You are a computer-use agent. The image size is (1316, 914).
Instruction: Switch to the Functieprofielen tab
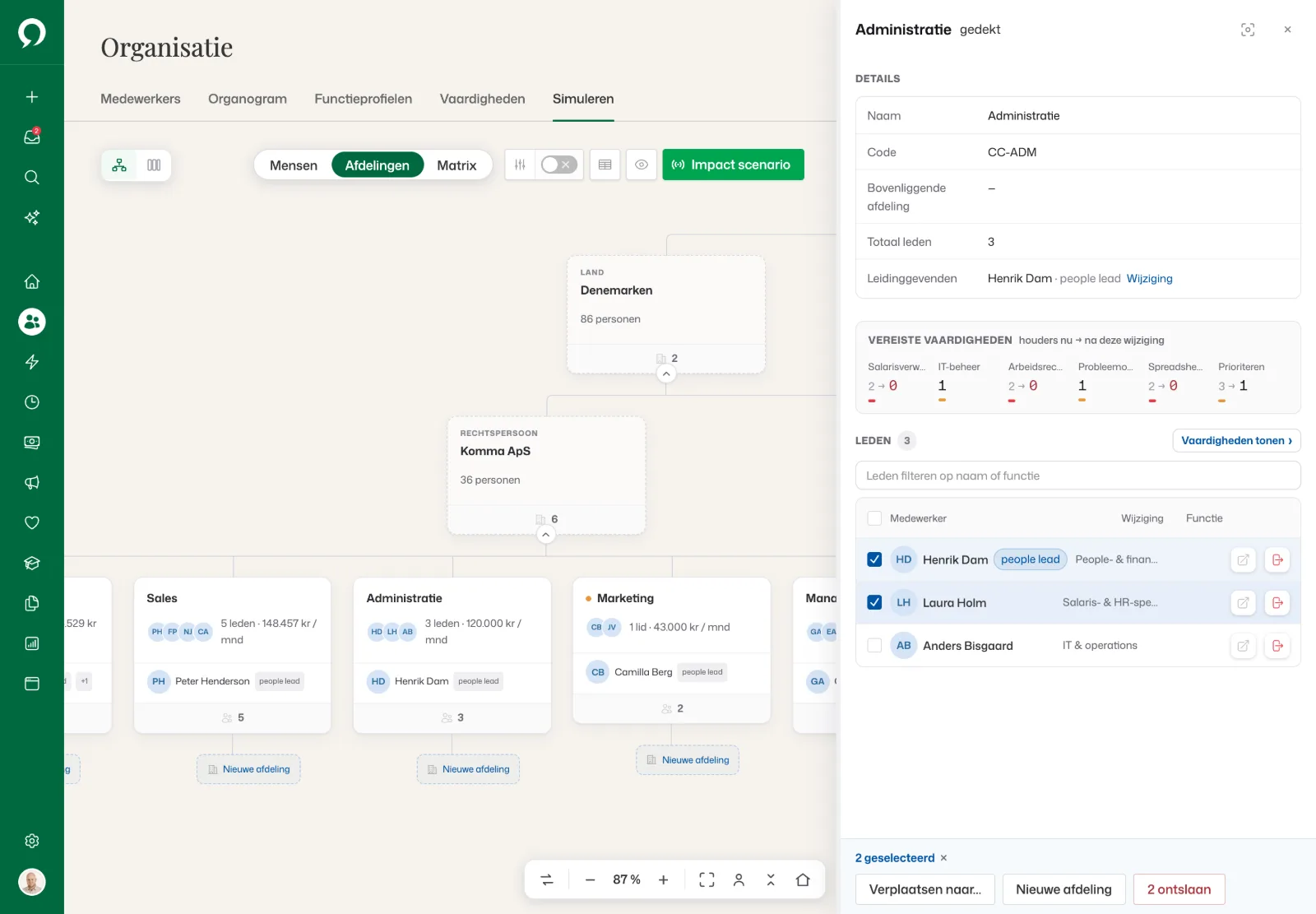[x=363, y=99]
